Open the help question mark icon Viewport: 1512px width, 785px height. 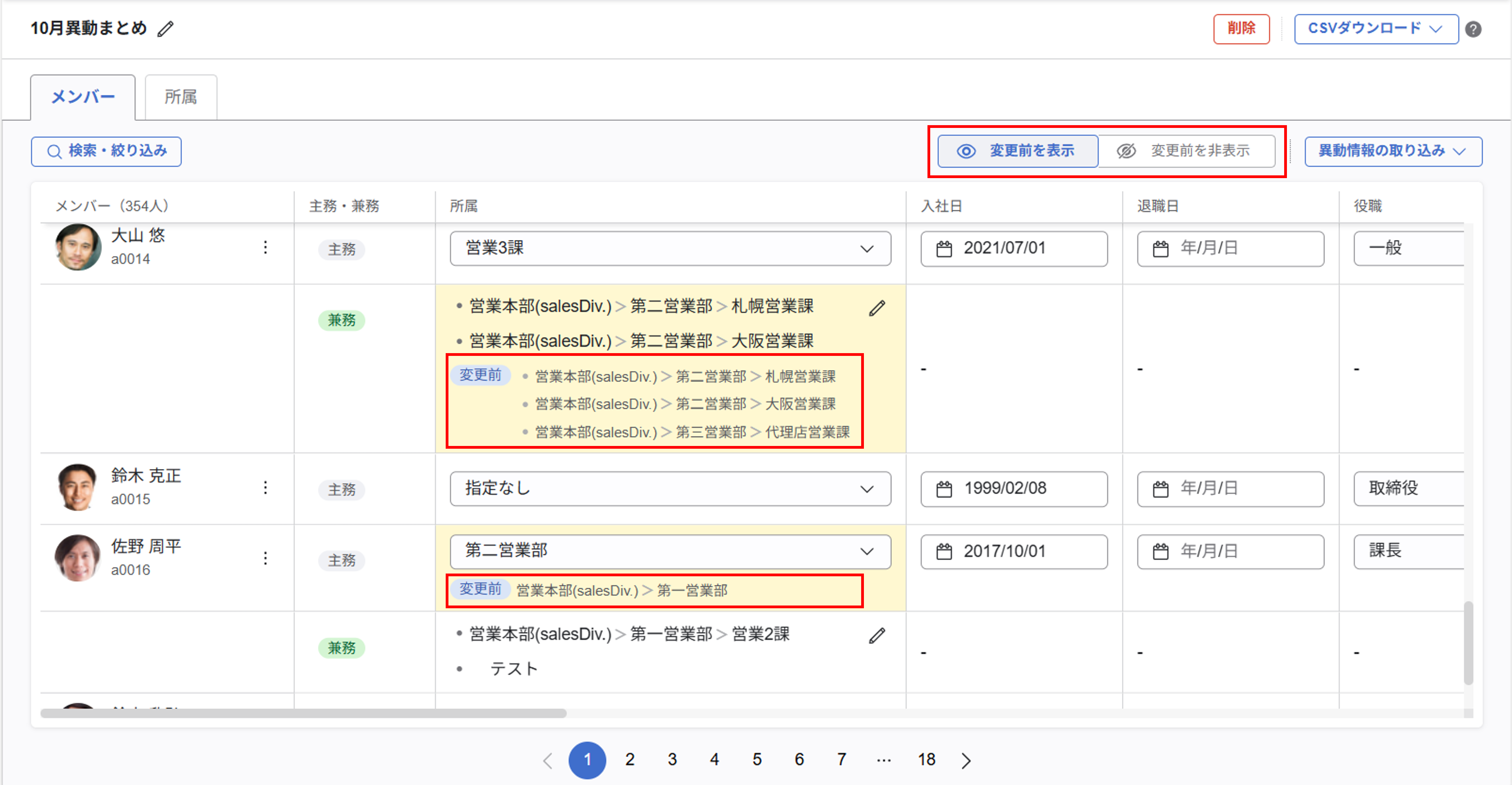pos(1473,29)
